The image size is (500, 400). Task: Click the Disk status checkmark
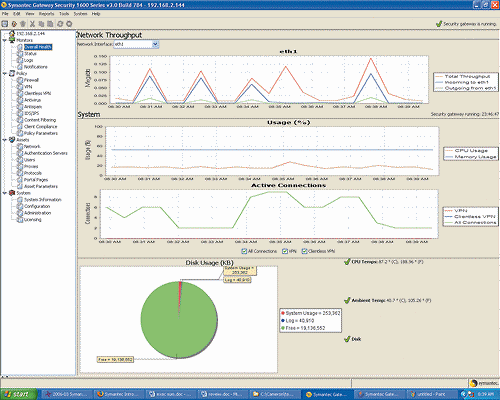[x=347, y=339]
